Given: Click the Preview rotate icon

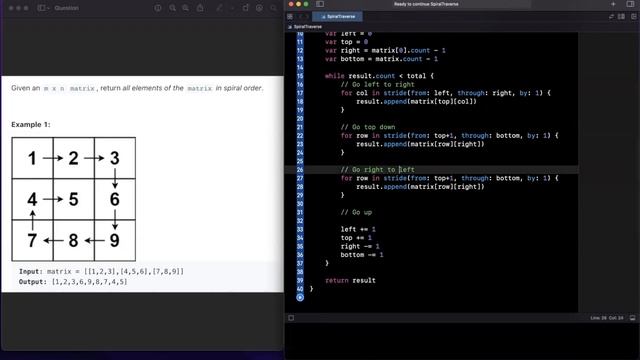Looking at the screenshot, I should click(x=245, y=8).
